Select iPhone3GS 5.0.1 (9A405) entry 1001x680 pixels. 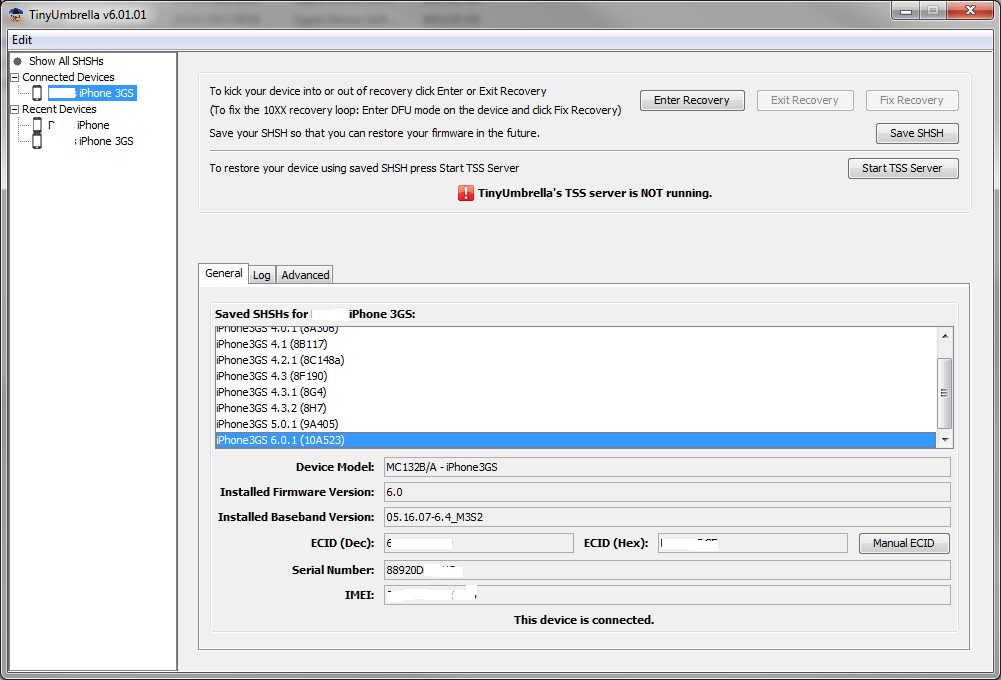tap(575, 424)
